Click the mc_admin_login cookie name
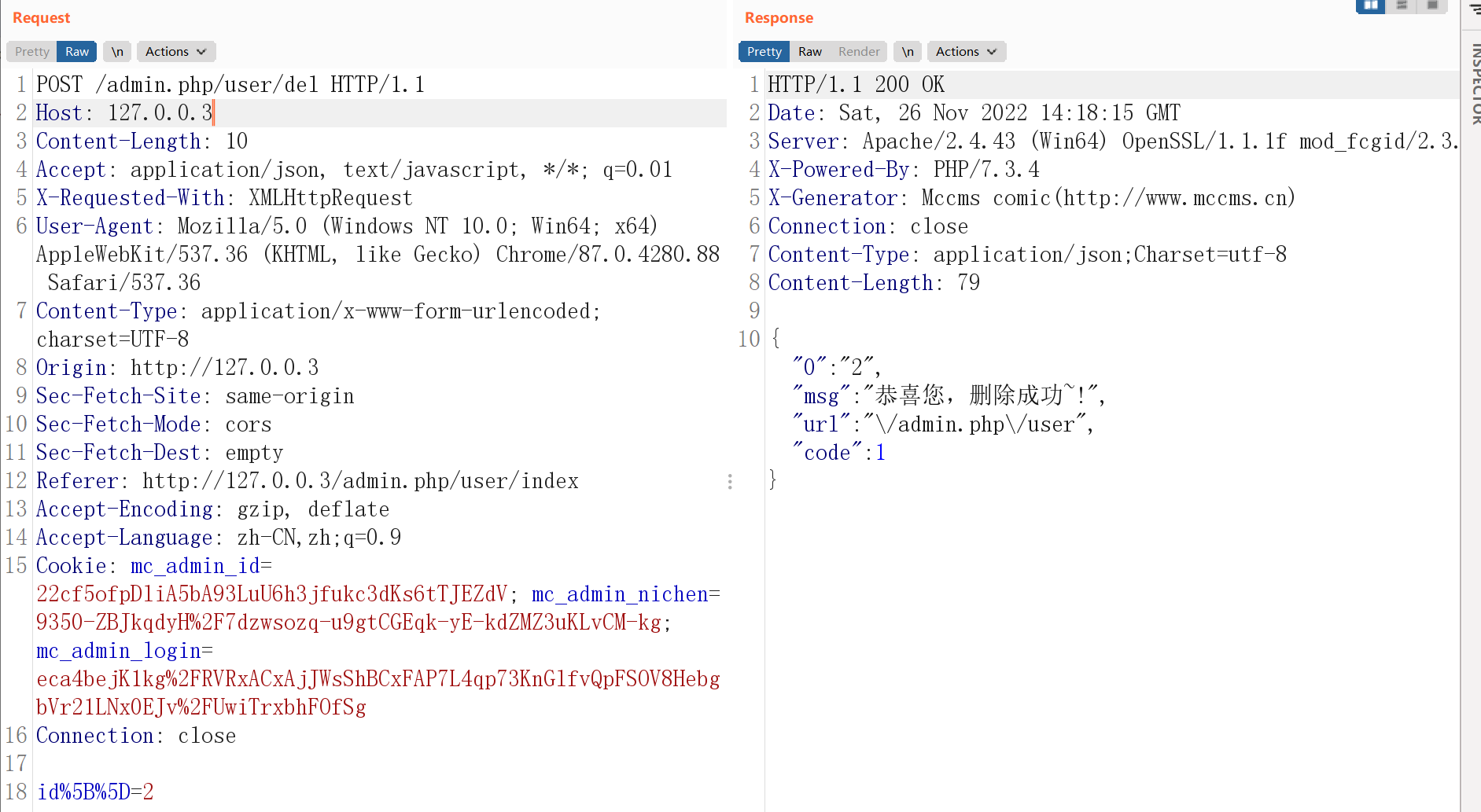Viewport: 1481px width, 812px height. 119,651
